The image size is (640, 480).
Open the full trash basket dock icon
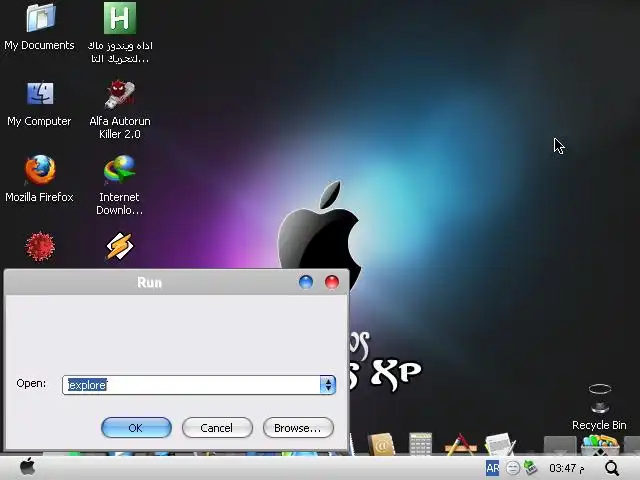point(600,445)
